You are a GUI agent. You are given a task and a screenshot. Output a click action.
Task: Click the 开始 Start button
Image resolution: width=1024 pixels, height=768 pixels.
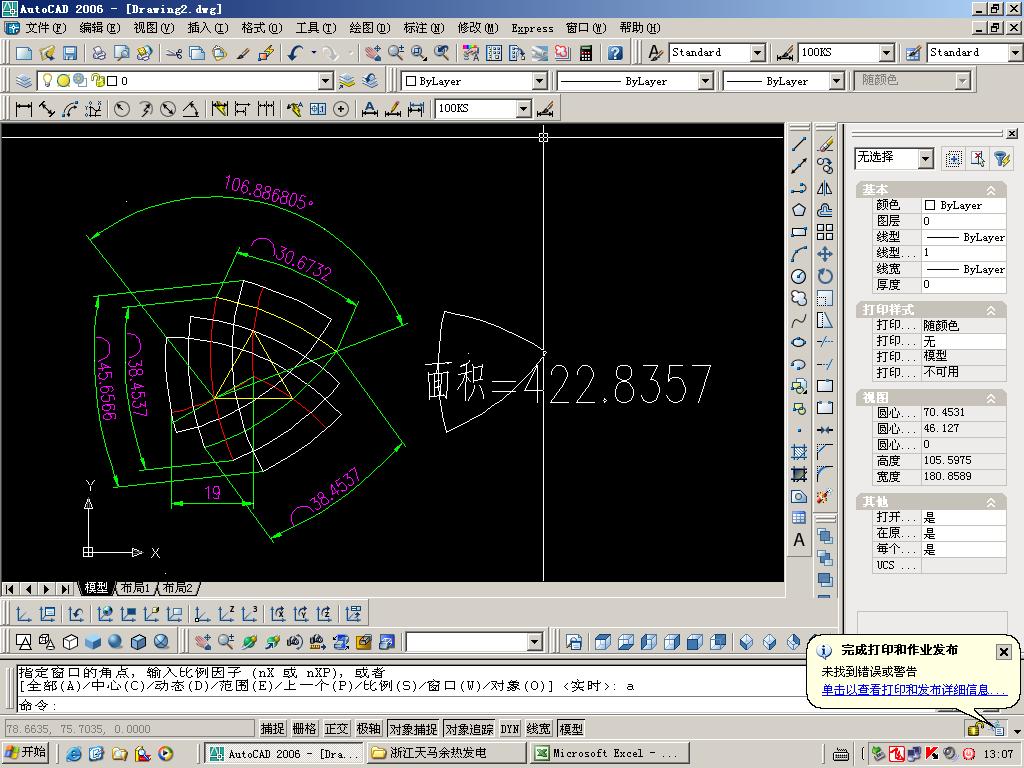pyautogui.click(x=27, y=752)
